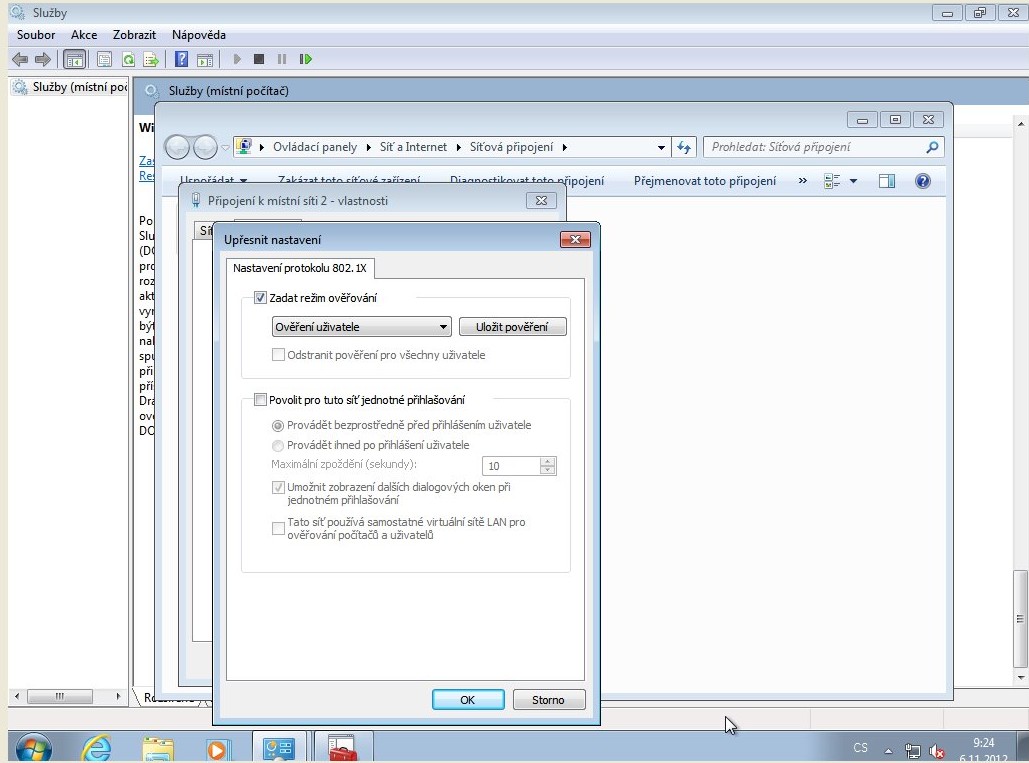
Task: Click the Export list toolbar icon
Action: click(151, 59)
